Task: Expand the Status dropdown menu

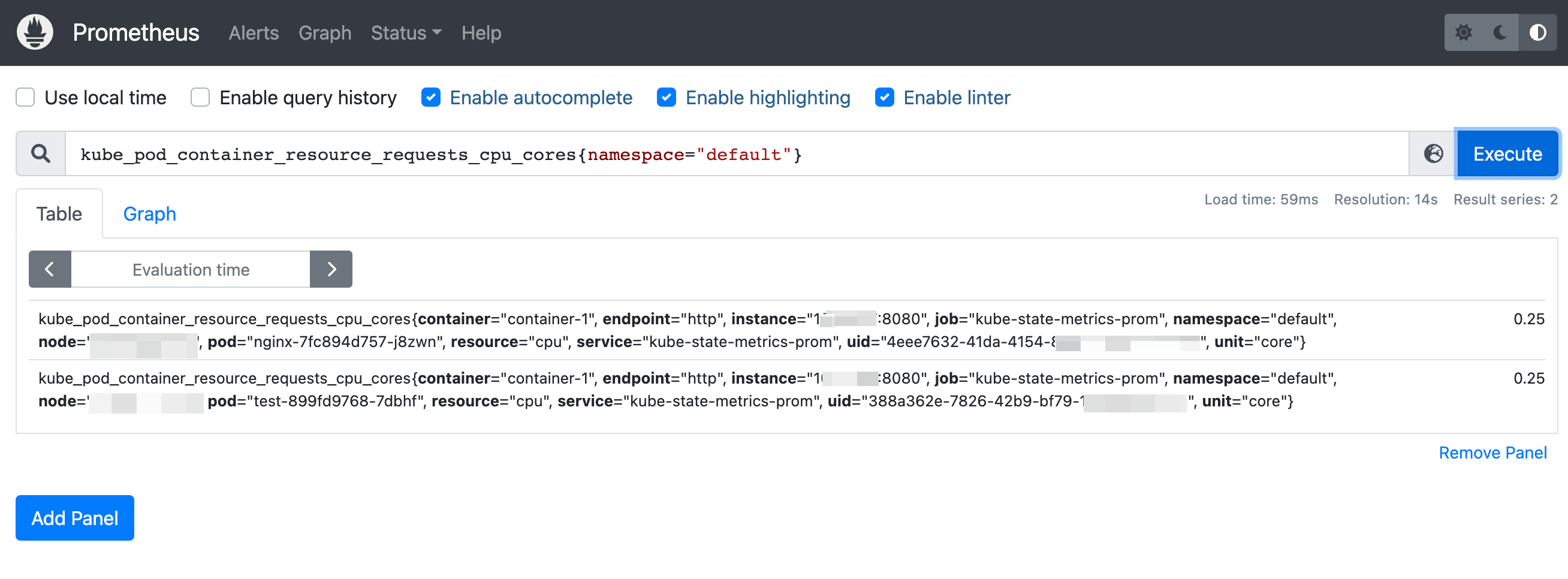Action: 406,33
